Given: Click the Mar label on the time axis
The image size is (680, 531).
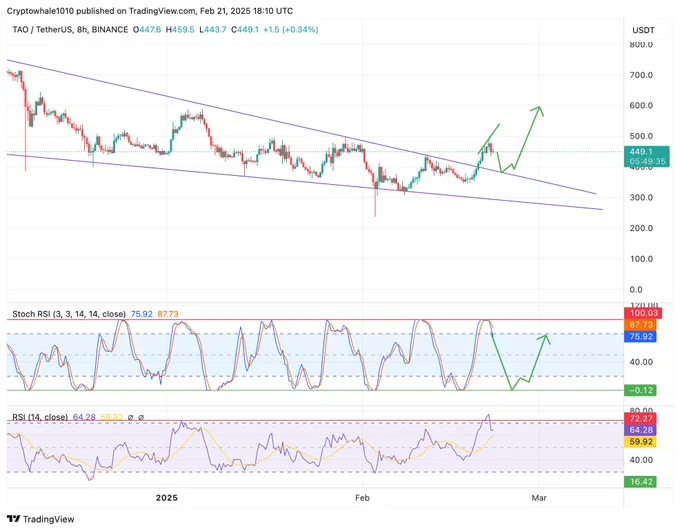Looking at the screenshot, I should (x=539, y=498).
